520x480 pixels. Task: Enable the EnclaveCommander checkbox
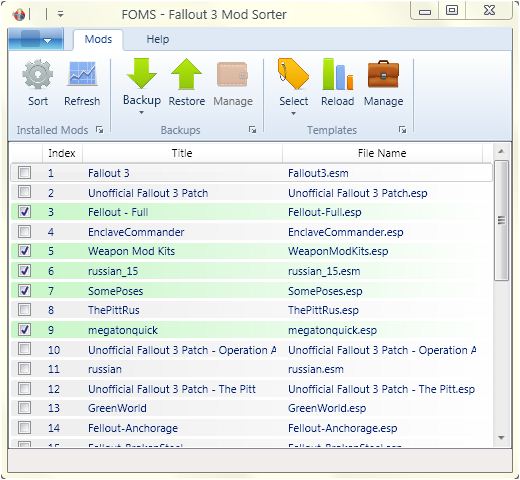tap(24, 231)
